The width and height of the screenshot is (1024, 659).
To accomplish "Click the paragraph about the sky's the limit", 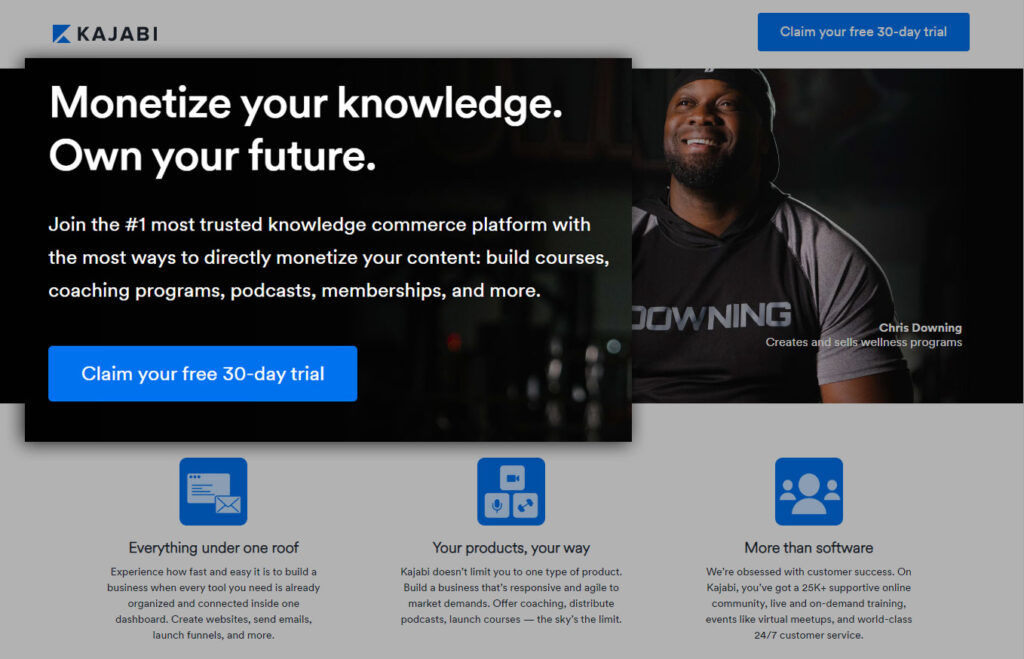I will point(511,595).
